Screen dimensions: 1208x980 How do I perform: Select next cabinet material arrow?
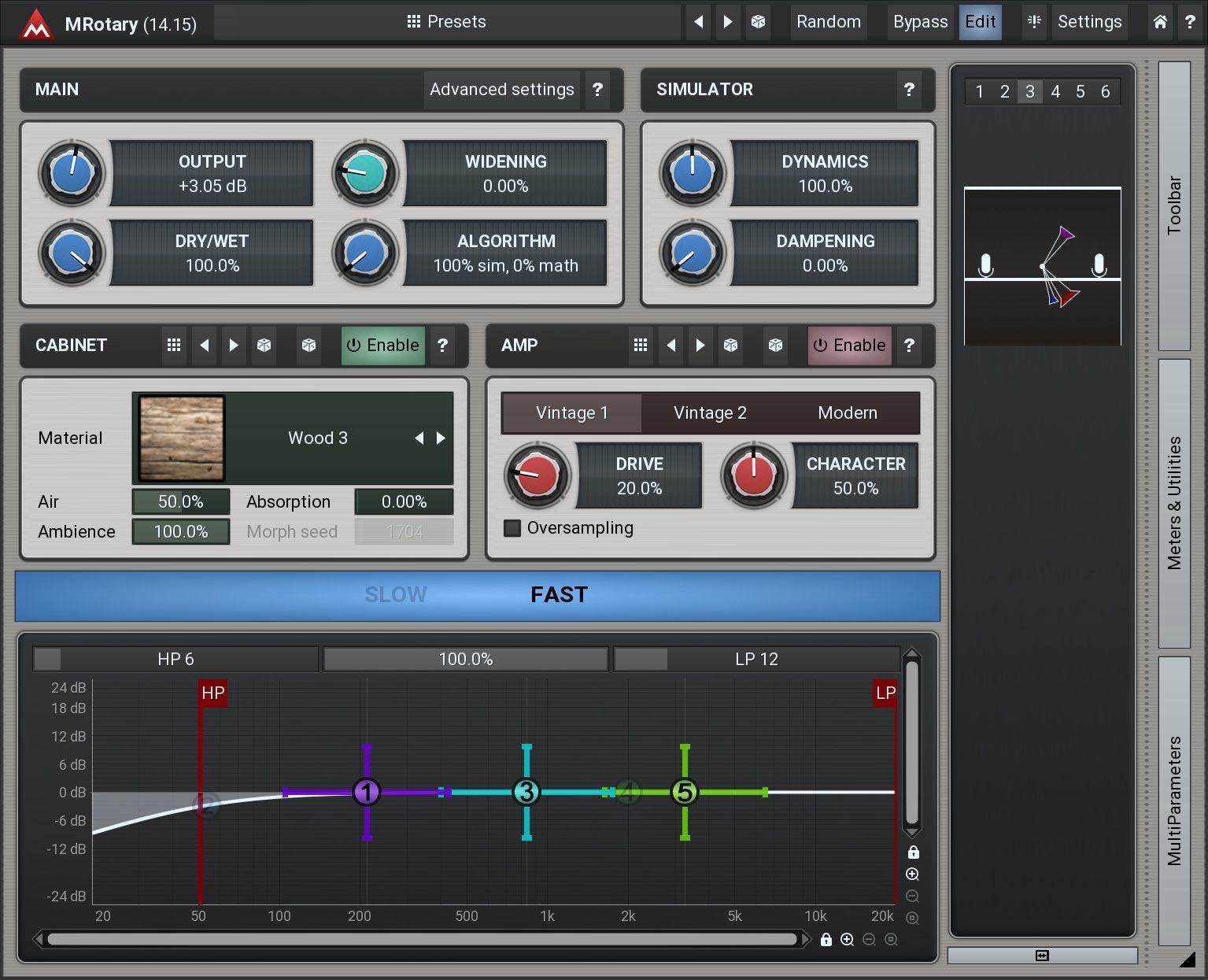441,438
